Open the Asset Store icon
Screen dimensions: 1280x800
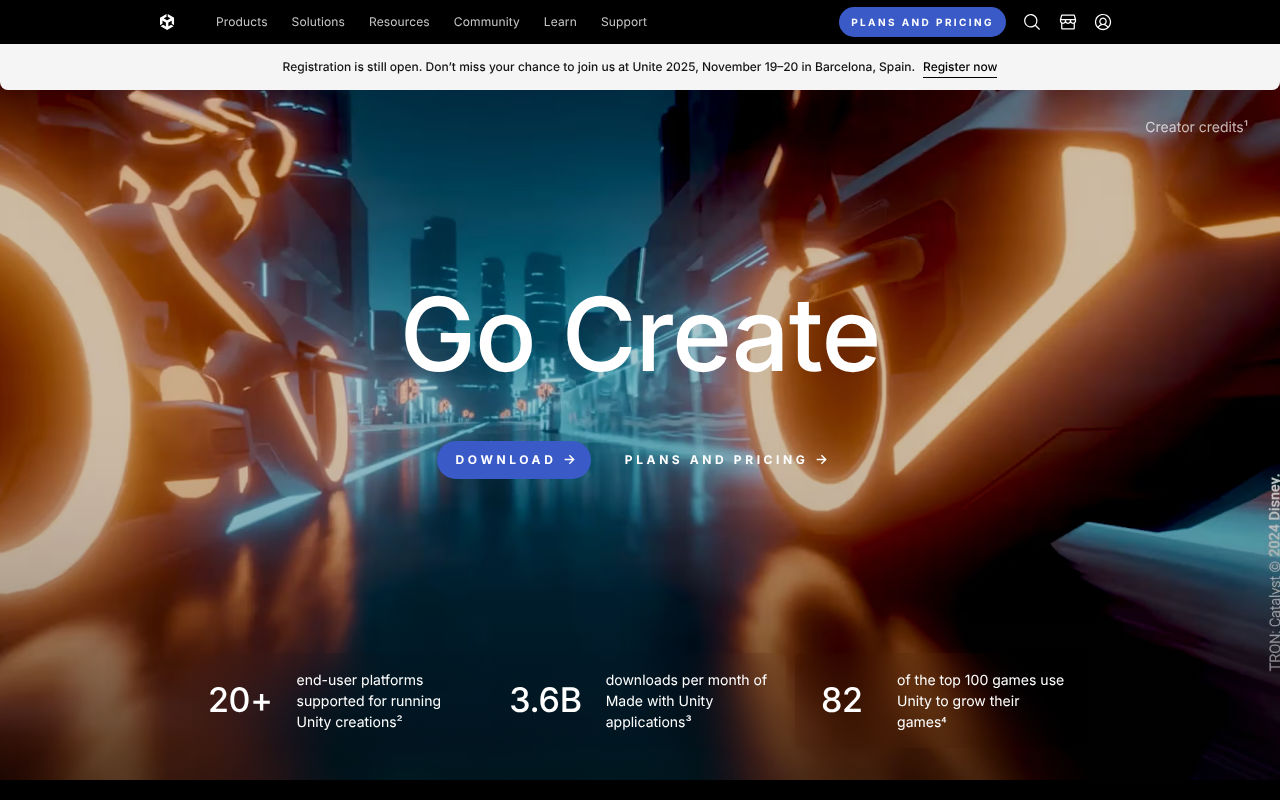[x=1067, y=21]
